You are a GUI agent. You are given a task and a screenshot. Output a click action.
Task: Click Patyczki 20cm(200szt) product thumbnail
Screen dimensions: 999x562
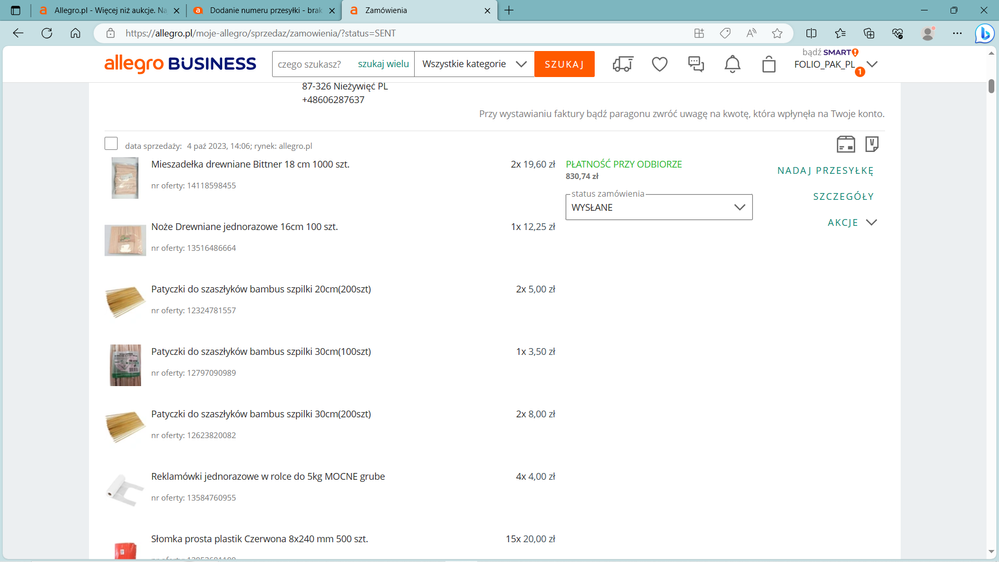coord(125,302)
